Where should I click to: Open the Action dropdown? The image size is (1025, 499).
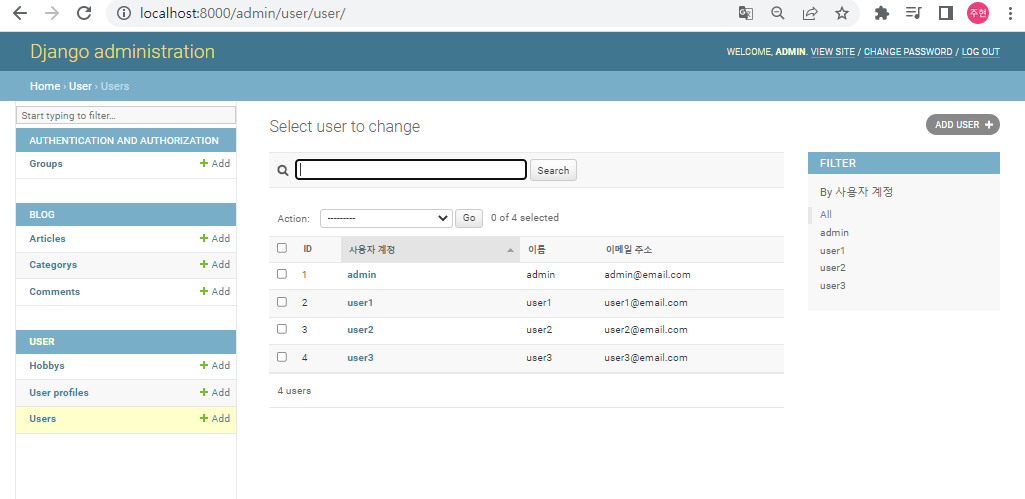[386, 218]
